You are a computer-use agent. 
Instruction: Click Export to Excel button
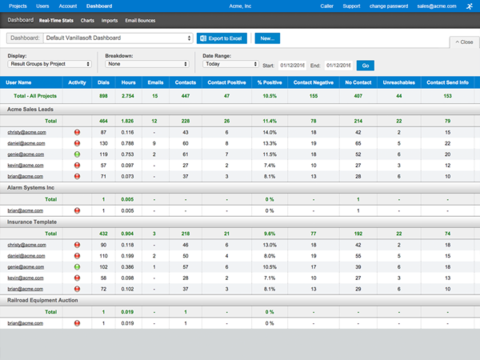pos(222,38)
